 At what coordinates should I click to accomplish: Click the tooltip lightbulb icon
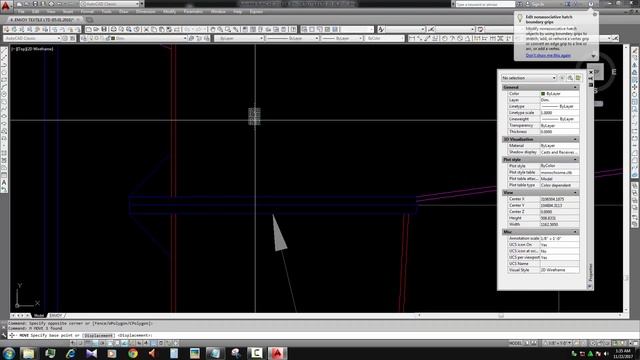pos(520,18)
